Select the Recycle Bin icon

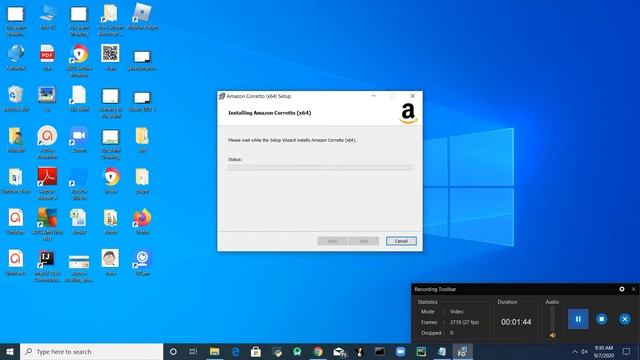(16, 98)
